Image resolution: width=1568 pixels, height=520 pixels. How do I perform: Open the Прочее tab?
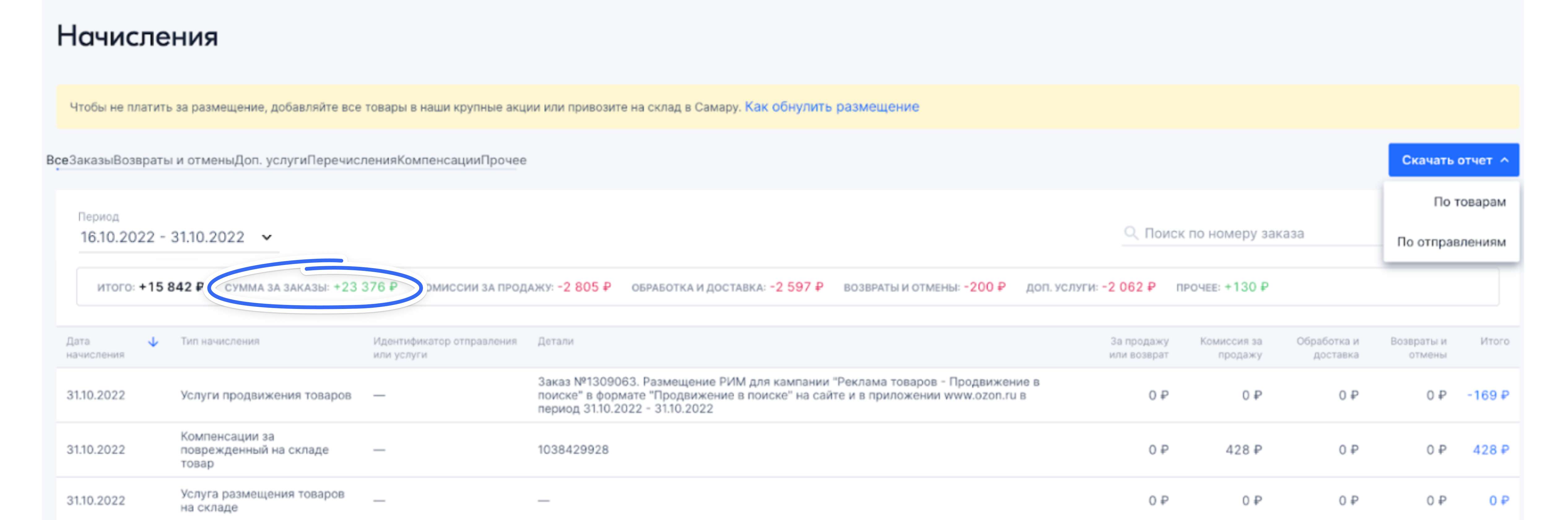pos(504,160)
